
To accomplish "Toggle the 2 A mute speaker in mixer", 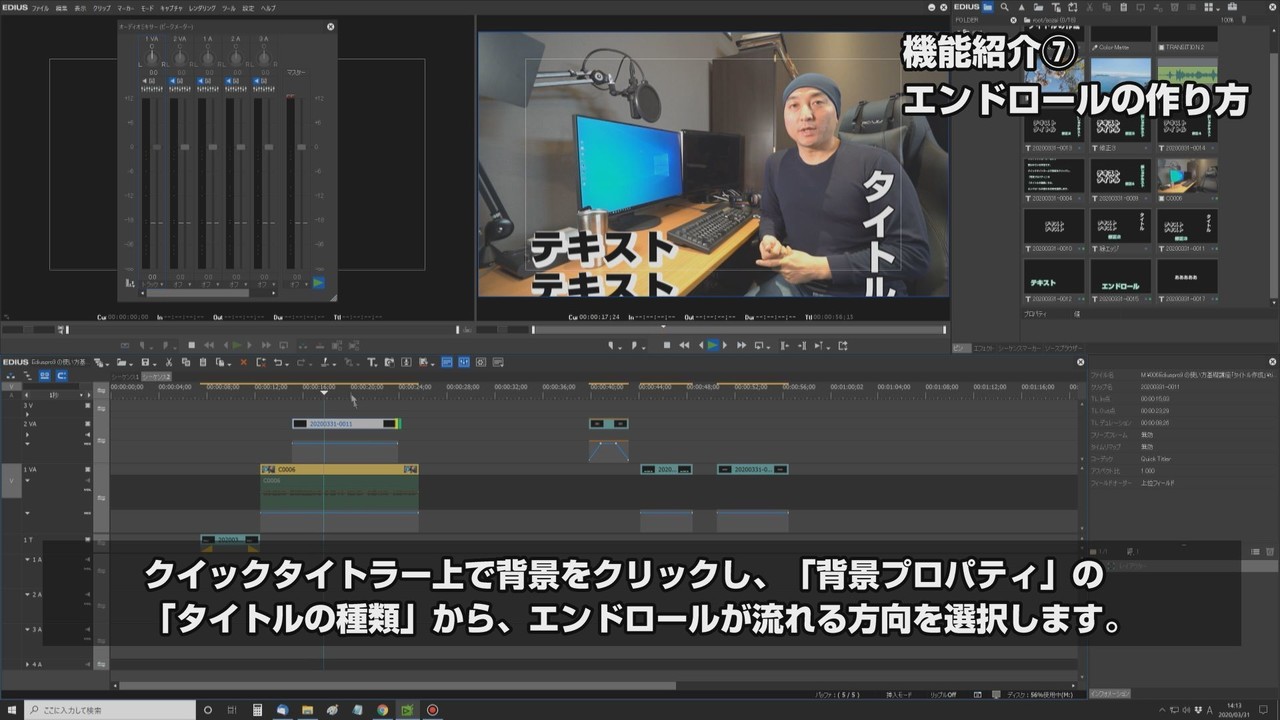I will click(x=230, y=80).
